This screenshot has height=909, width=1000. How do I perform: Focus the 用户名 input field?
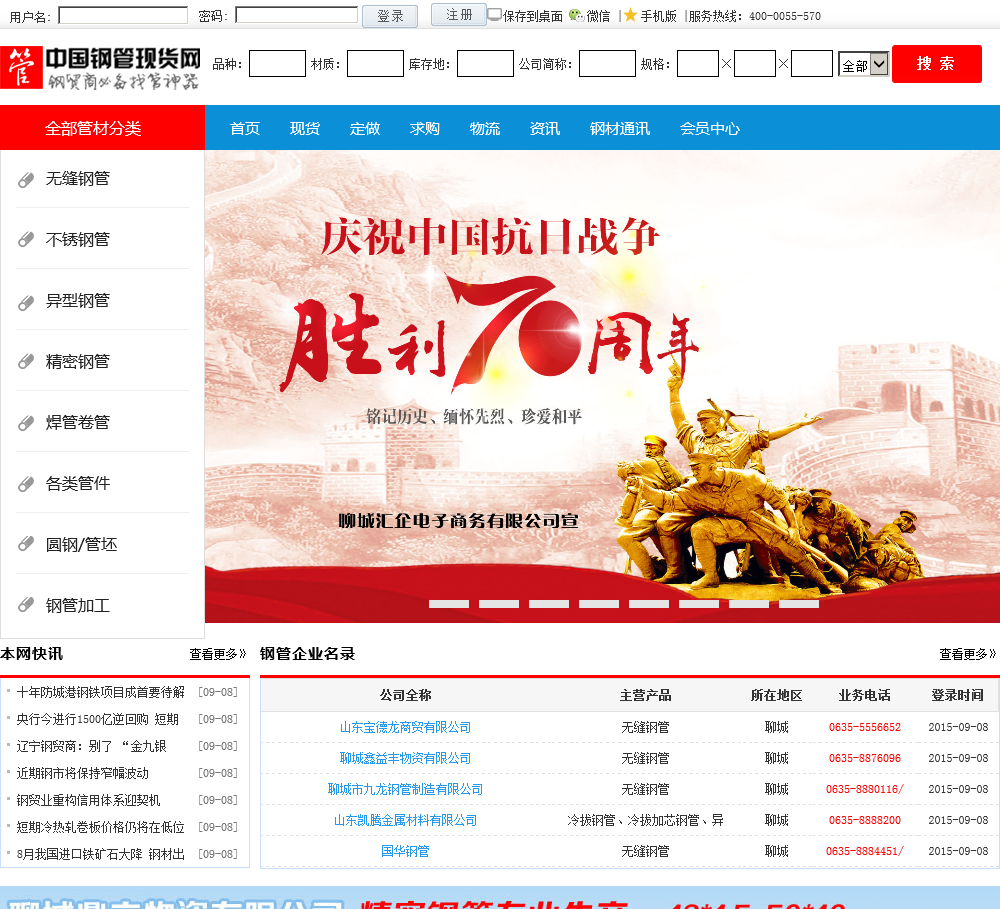click(x=123, y=15)
